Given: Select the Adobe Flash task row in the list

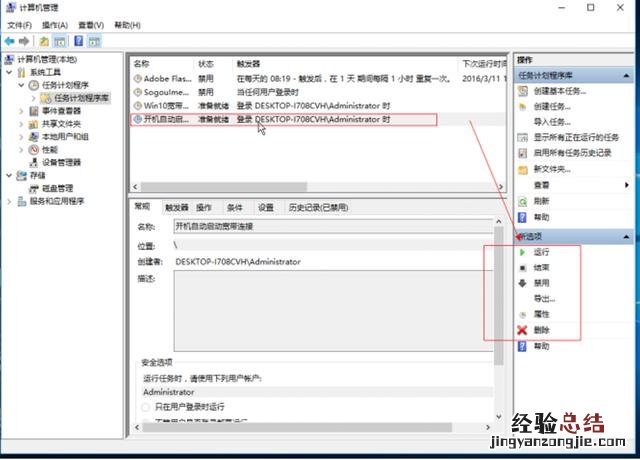Looking at the screenshot, I should coord(160,76).
